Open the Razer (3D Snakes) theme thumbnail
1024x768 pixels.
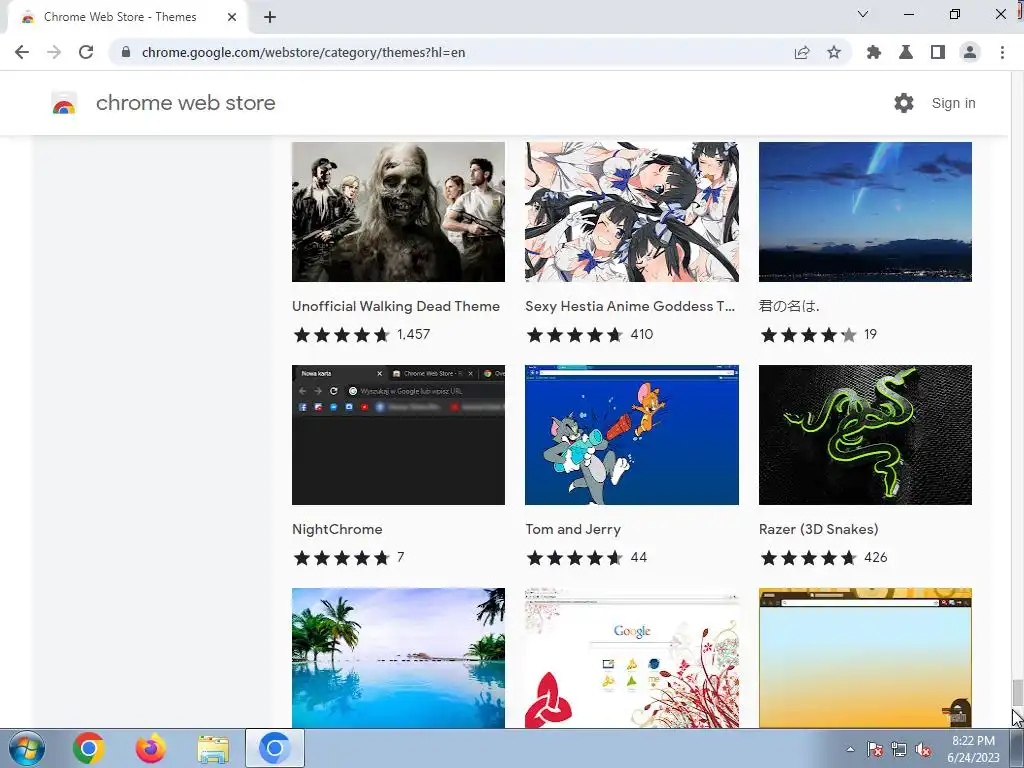[865, 435]
